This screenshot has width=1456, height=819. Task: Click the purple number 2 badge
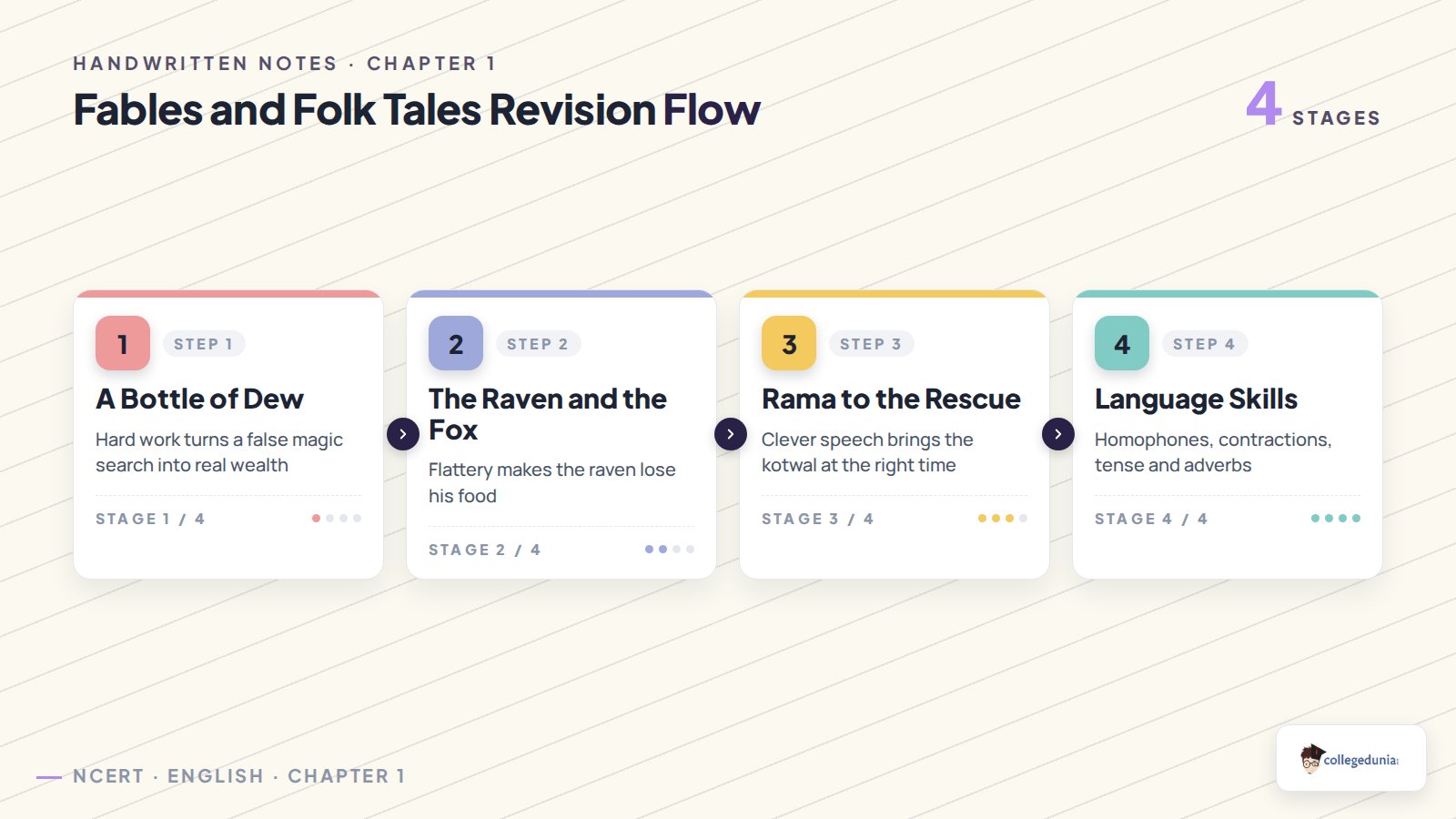[456, 343]
